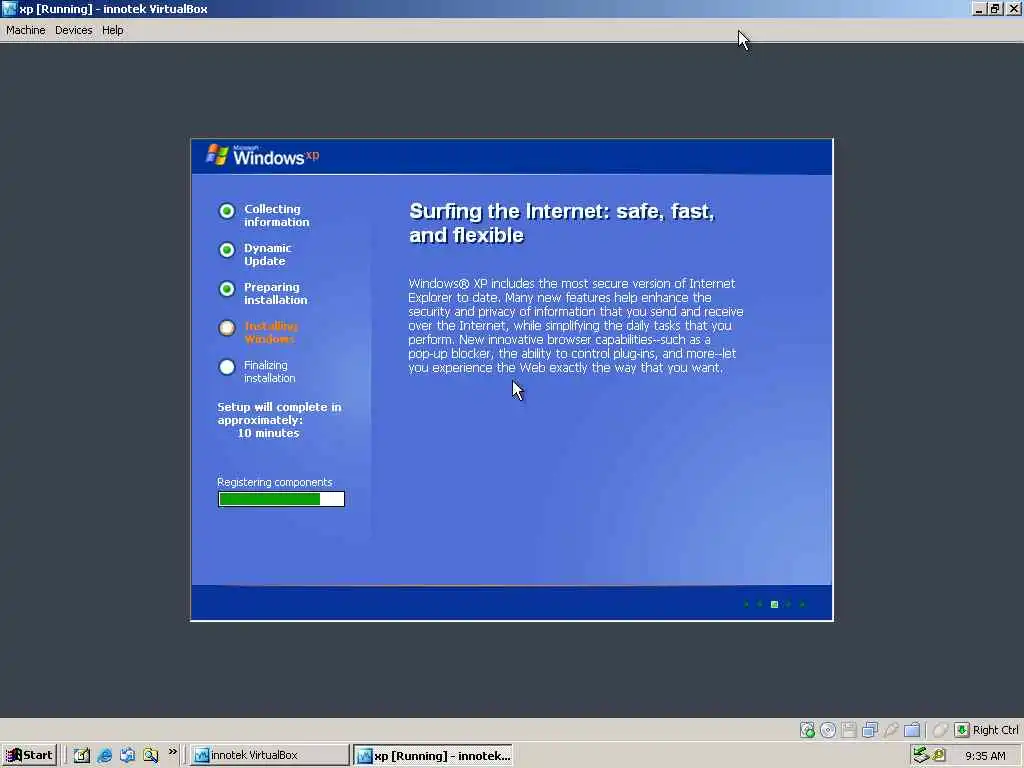Click the Windows XP logo in setup header
The height and width of the screenshot is (768, 1024).
point(263,155)
